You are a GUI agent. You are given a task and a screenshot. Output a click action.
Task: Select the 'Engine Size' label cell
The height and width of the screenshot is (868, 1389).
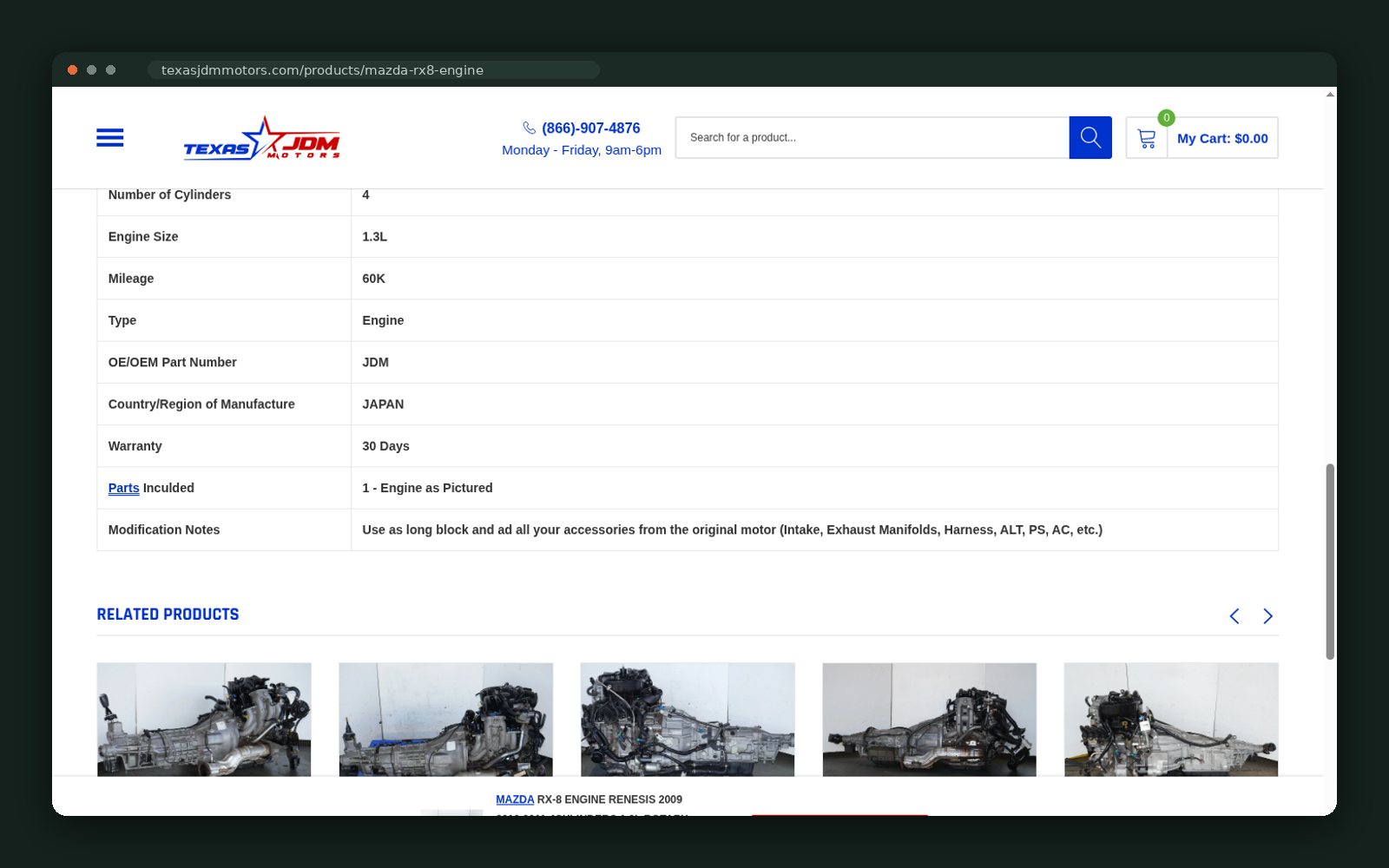click(224, 236)
